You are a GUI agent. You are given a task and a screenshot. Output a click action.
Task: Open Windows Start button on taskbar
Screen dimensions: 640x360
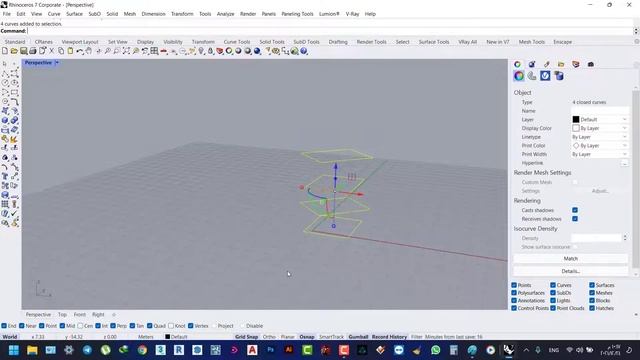point(14,350)
